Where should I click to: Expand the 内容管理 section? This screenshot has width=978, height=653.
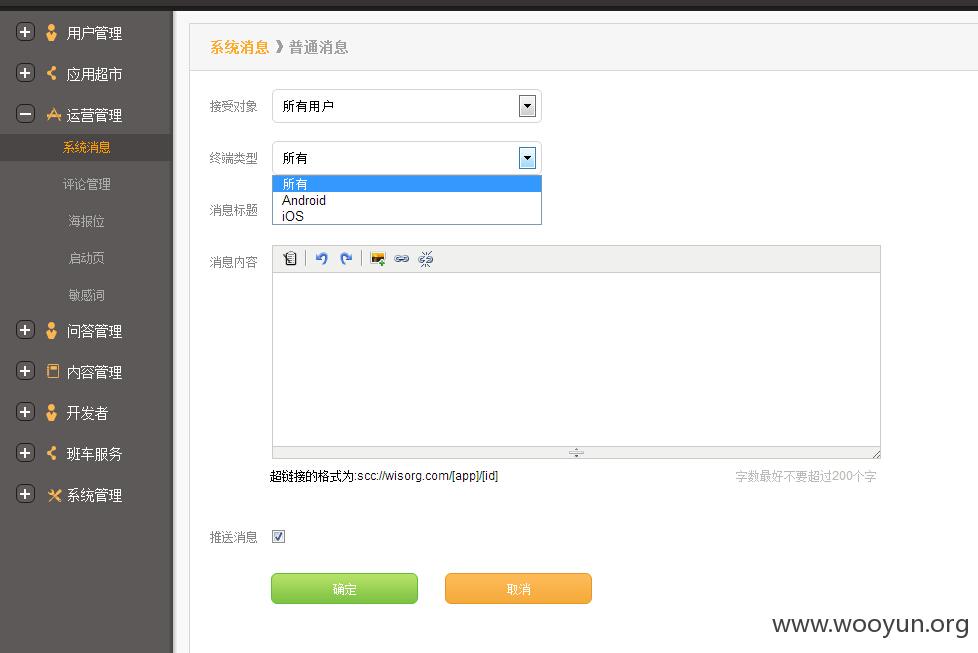pyautogui.click(x=25, y=371)
